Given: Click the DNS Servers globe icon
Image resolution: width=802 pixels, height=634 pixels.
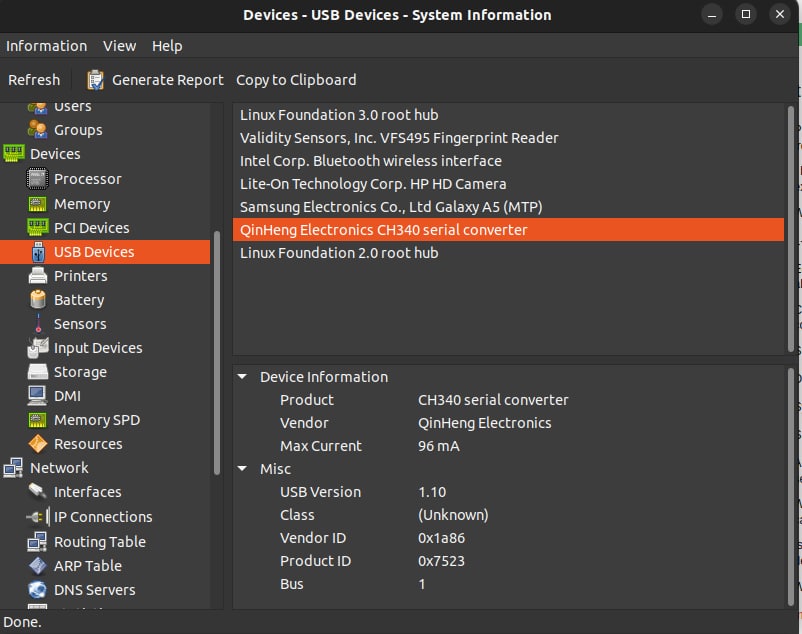Looking at the screenshot, I should pos(37,590).
